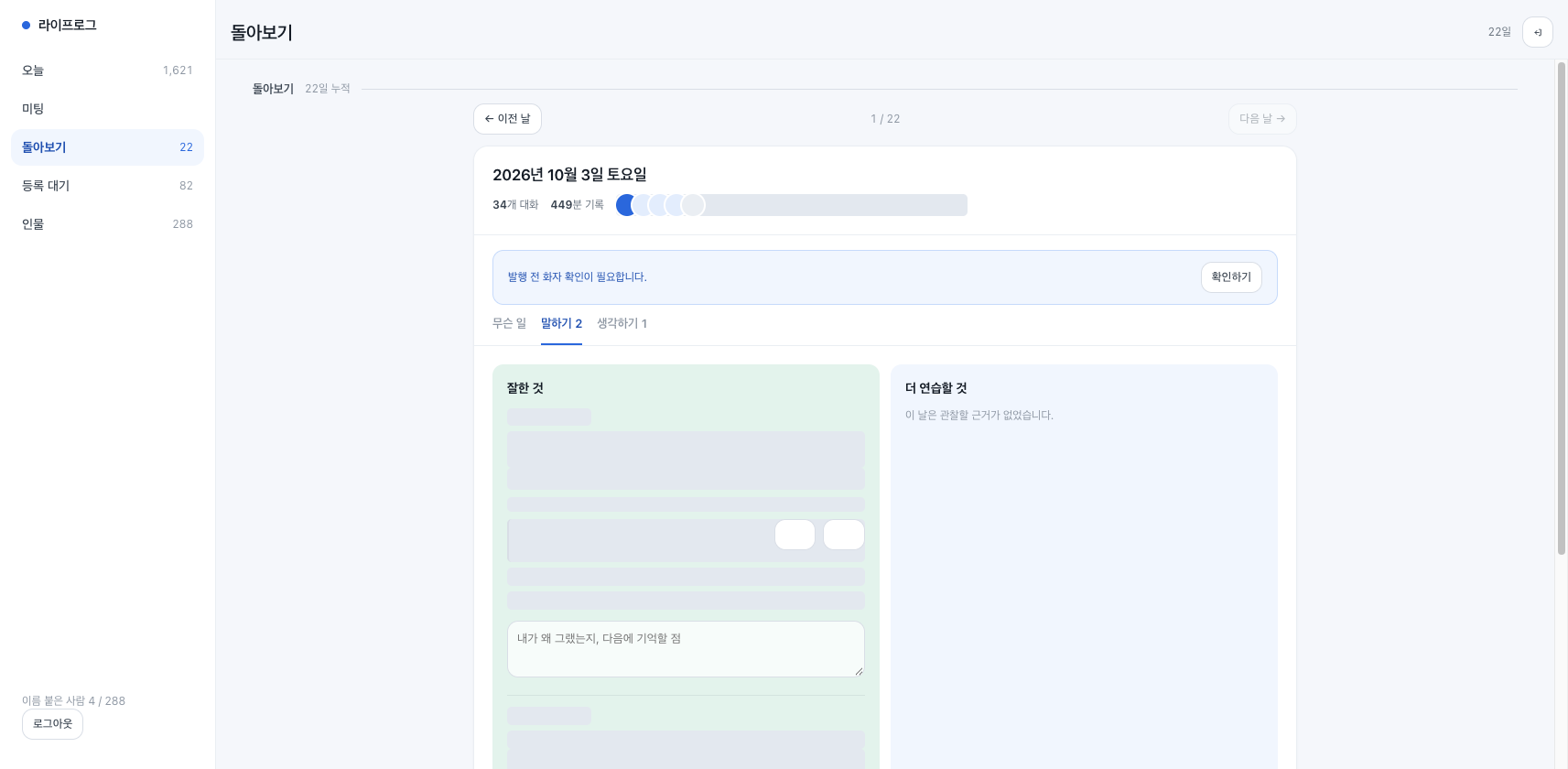Open the 생각하기 1 tab
This screenshot has width=1568, height=769.
coord(622,324)
